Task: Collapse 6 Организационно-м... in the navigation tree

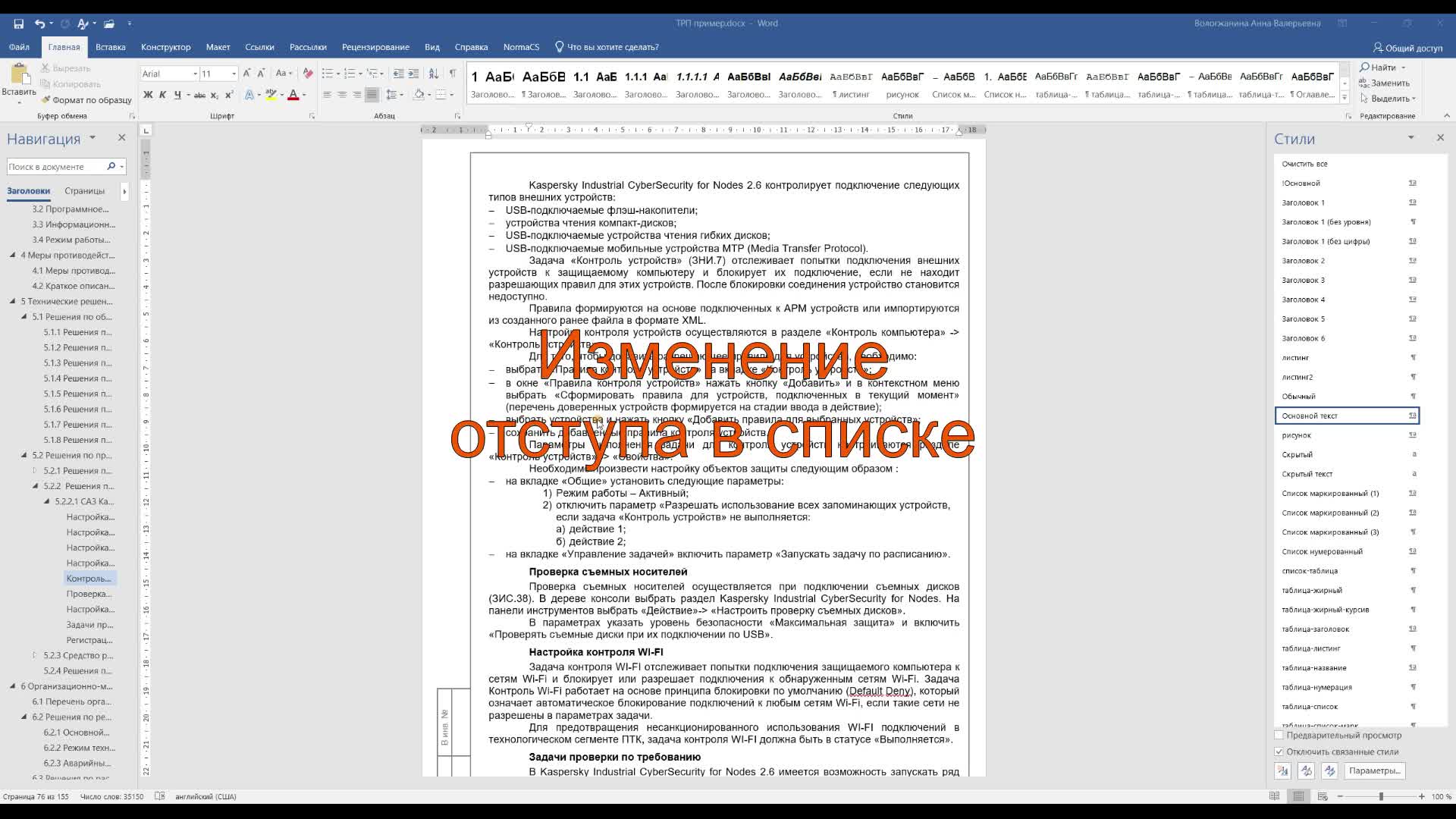Action: pyautogui.click(x=13, y=686)
